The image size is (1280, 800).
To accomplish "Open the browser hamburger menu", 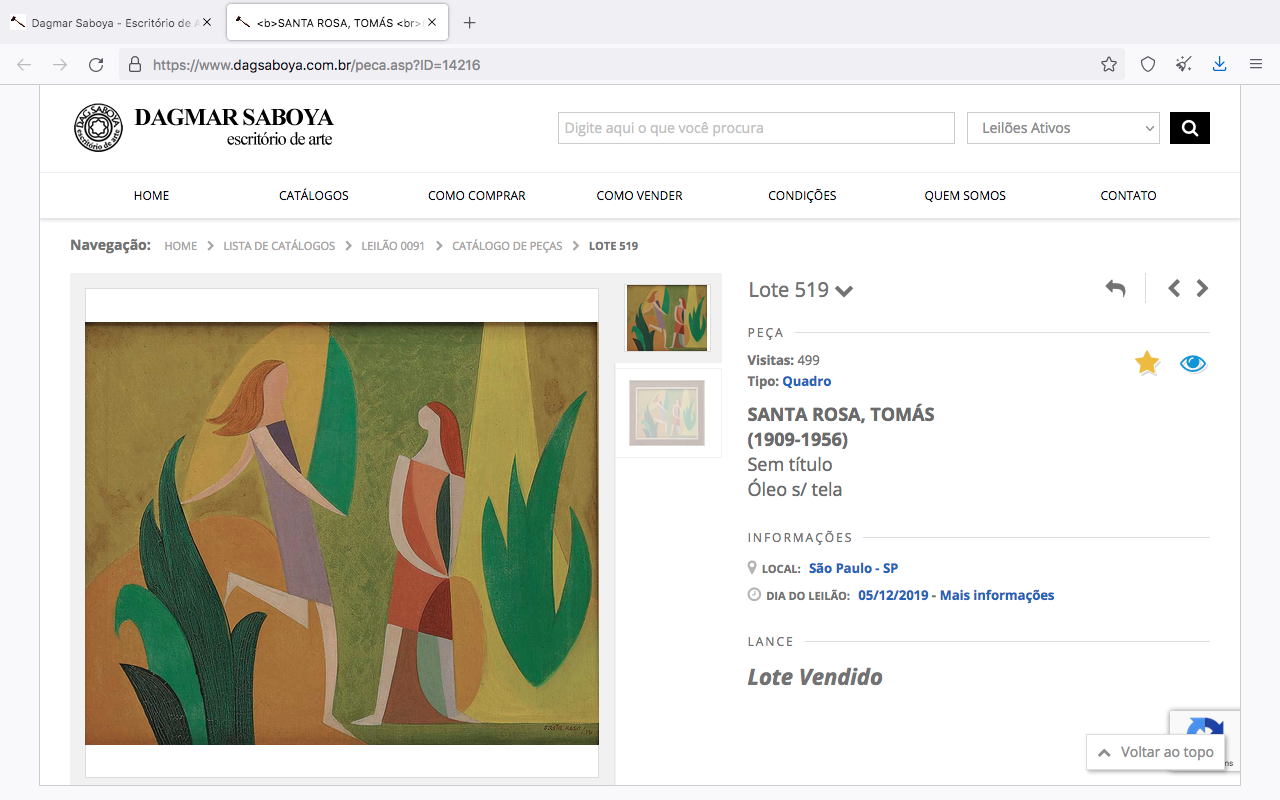I will [1256, 64].
